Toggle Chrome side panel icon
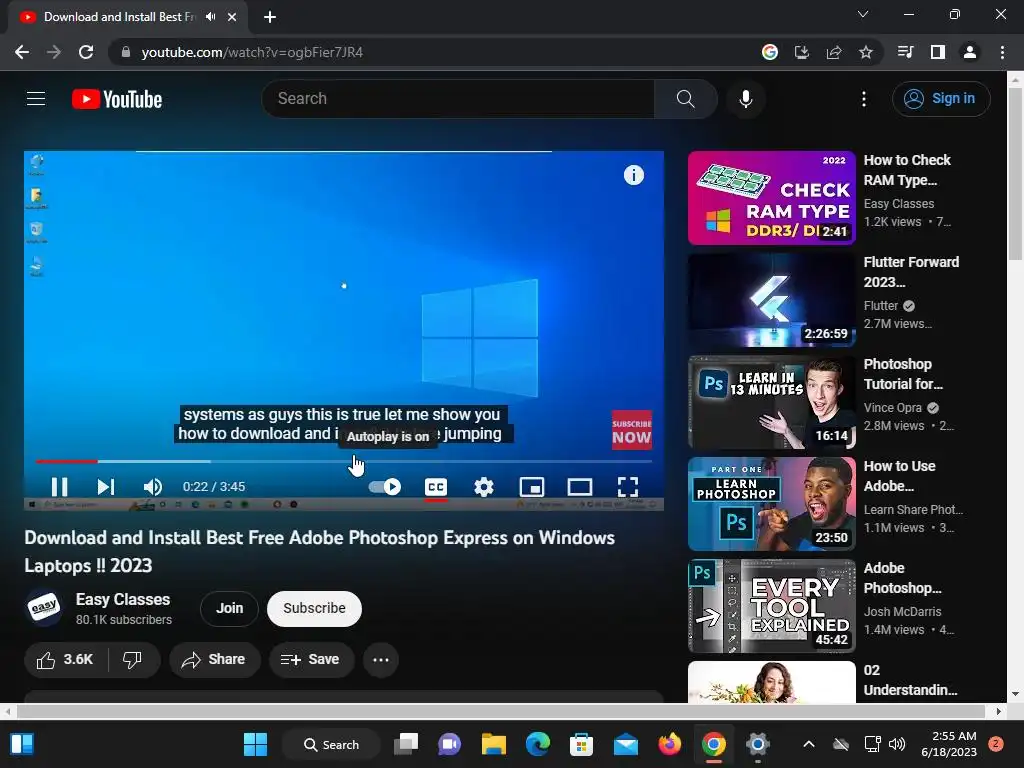This screenshot has height=768, width=1024. point(938,52)
